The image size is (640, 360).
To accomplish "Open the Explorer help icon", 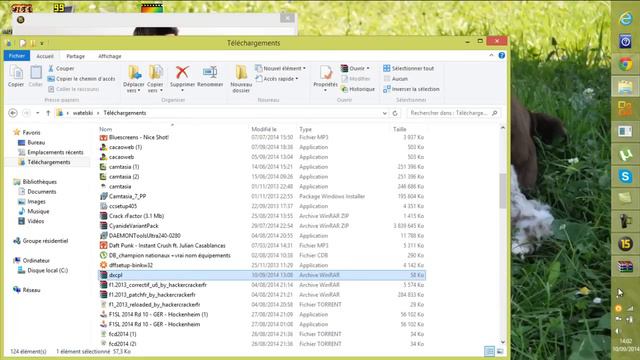I will coord(502,56).
